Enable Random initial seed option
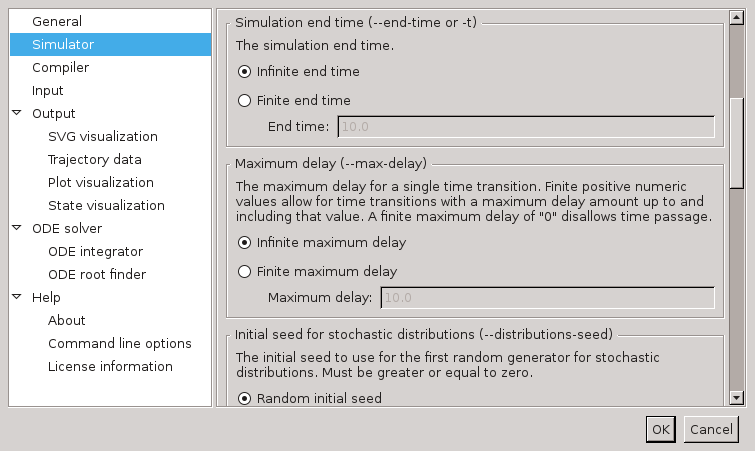This screenshot has height=451, width=755. 245,398
